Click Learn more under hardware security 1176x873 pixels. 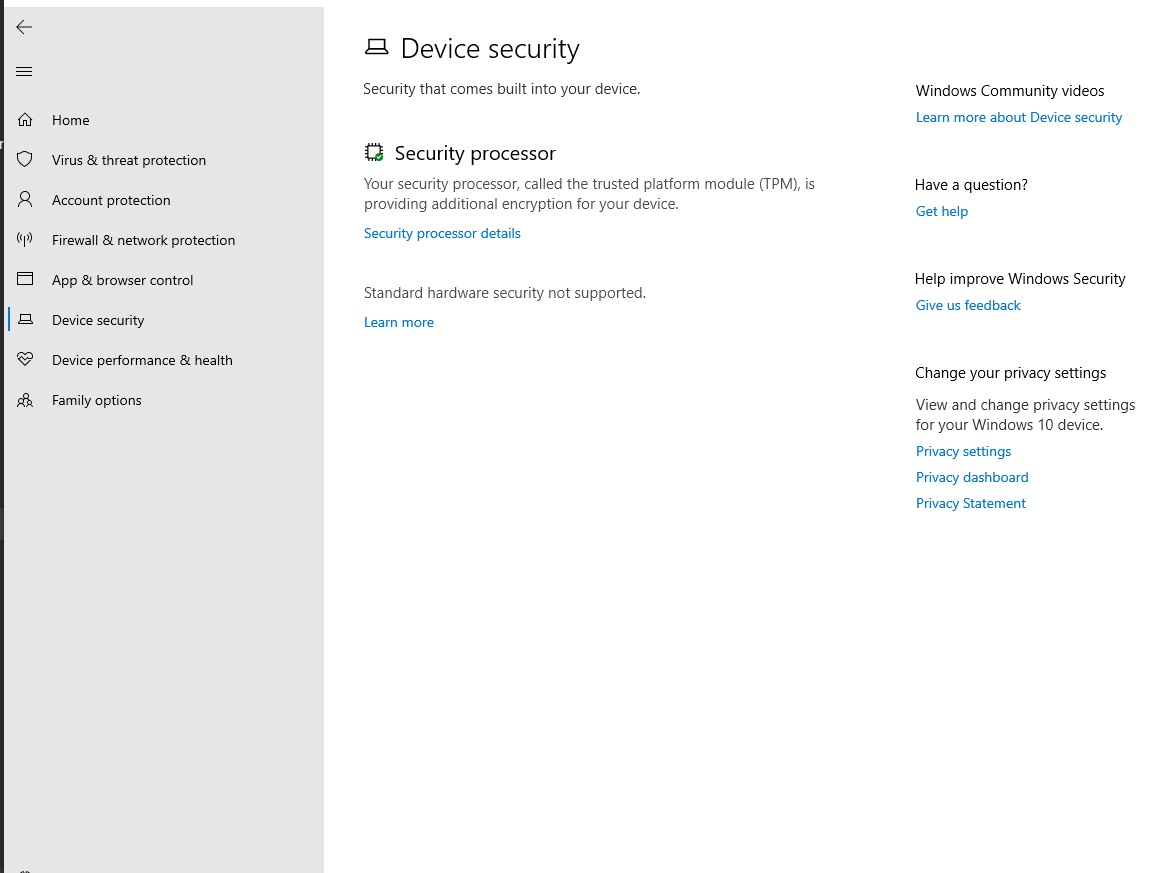(x=399, y=322)
